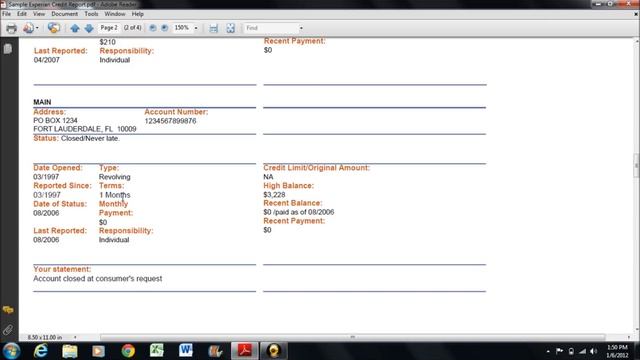The width and height of the screenshot is (640, 360).
Task: Open the Edit menu
Action: click(x=22, y=14)
